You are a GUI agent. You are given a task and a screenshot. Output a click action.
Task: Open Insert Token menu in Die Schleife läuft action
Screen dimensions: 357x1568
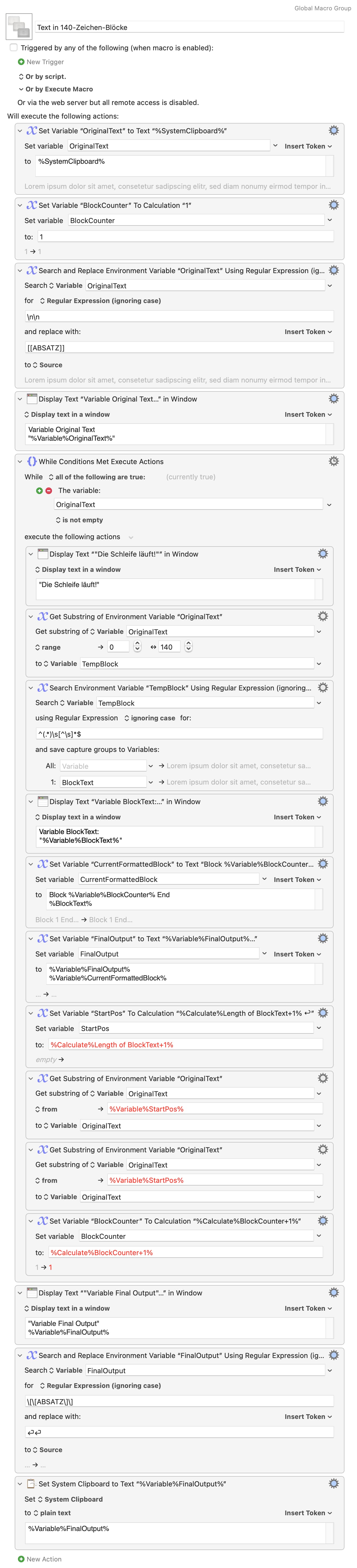297,570
